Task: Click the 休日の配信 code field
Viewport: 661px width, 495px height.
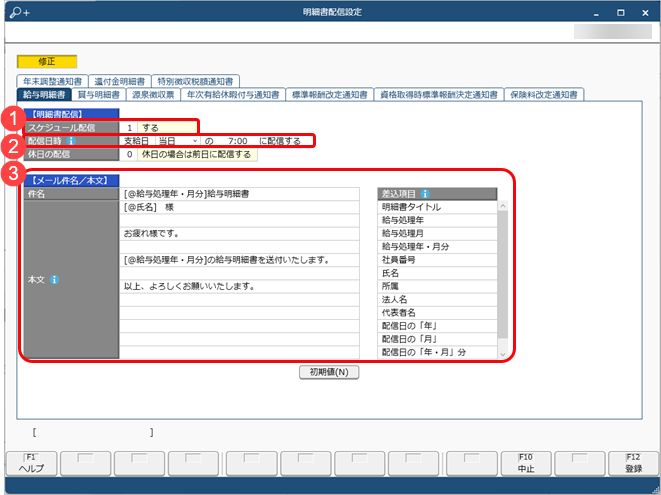Action: tap(129, 154)
